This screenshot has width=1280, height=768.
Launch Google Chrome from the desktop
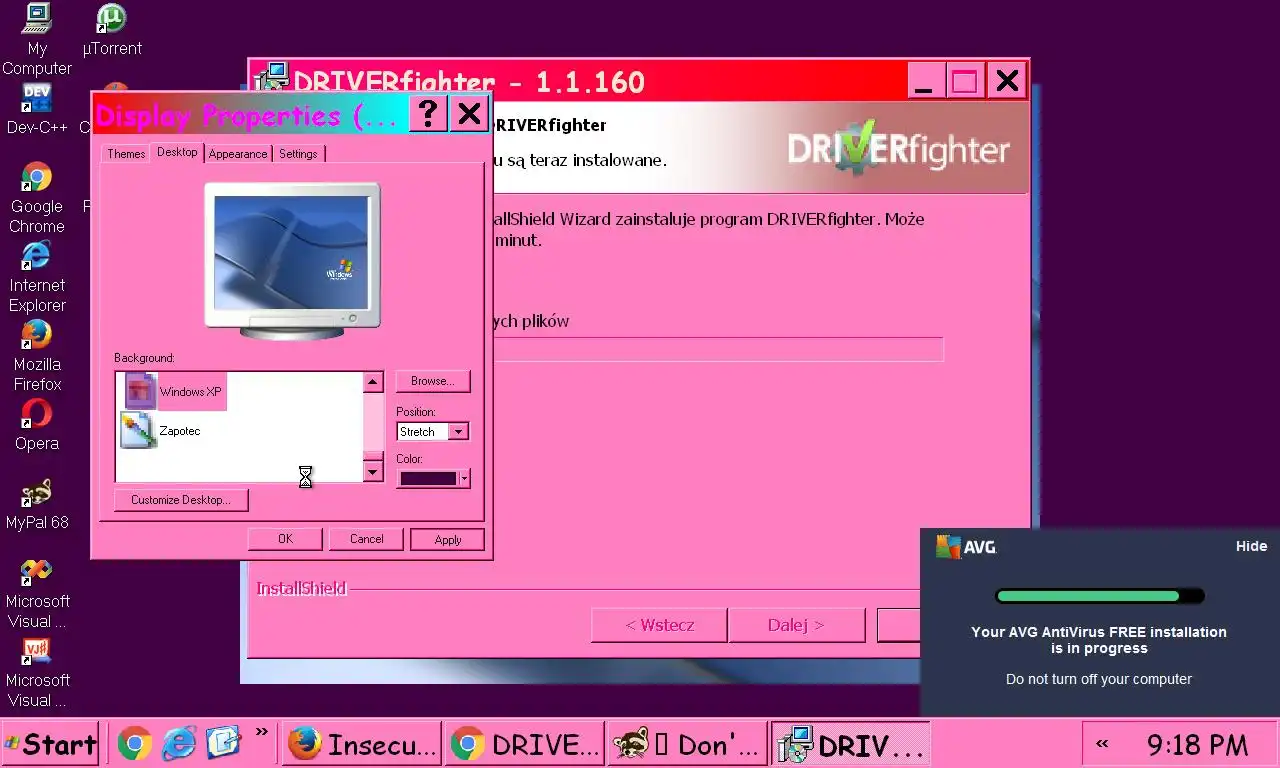pyautogui.click(x=37, y=197)
